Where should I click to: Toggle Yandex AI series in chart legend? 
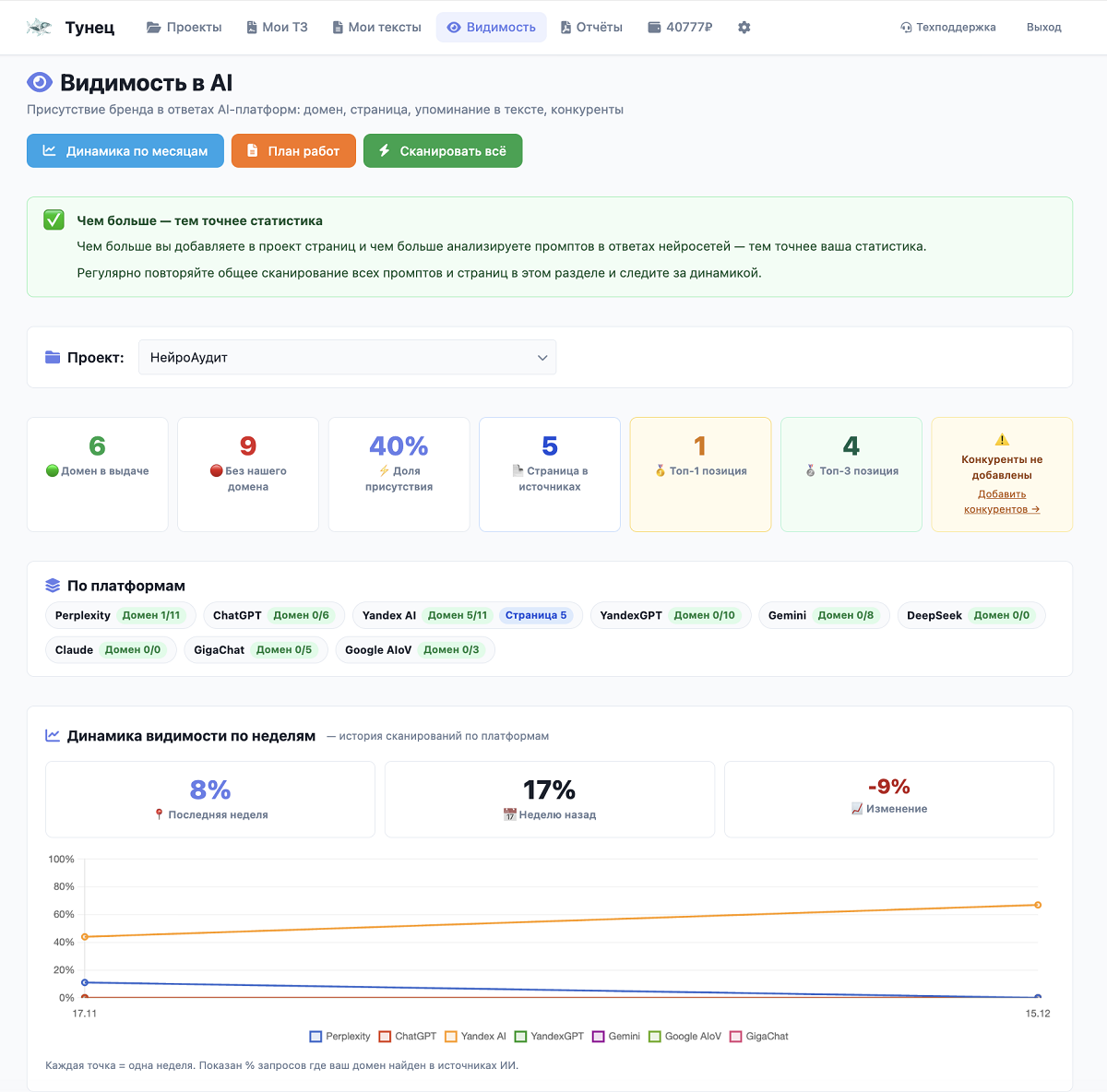[475, 1037]
